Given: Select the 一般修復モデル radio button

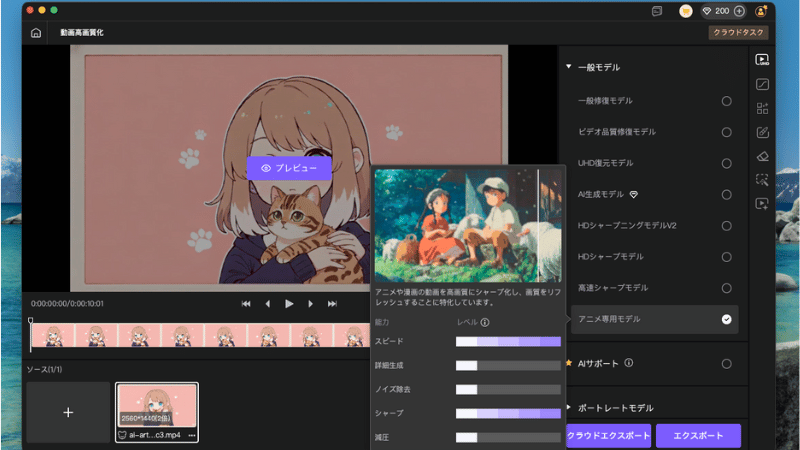Looking at the screenshot, I should pyautogui.click(x=727, y=101).
